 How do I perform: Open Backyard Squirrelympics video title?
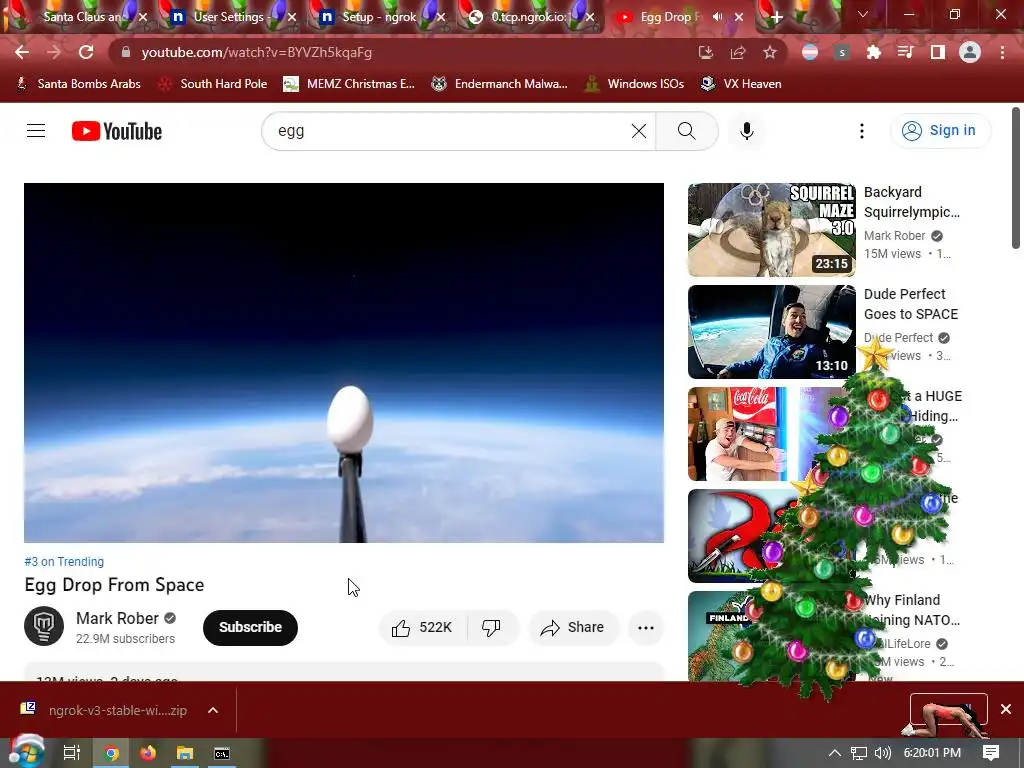tap(912, 202)
